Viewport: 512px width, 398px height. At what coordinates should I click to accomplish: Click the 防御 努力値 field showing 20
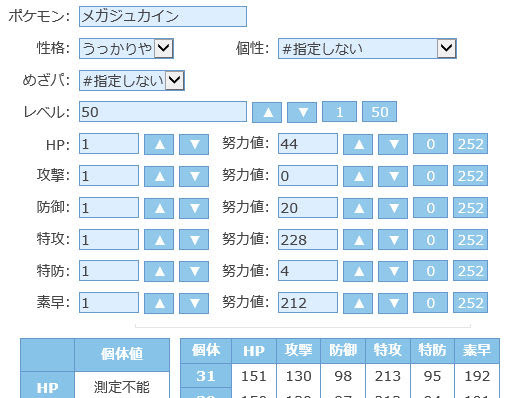[x=308, y=207]
